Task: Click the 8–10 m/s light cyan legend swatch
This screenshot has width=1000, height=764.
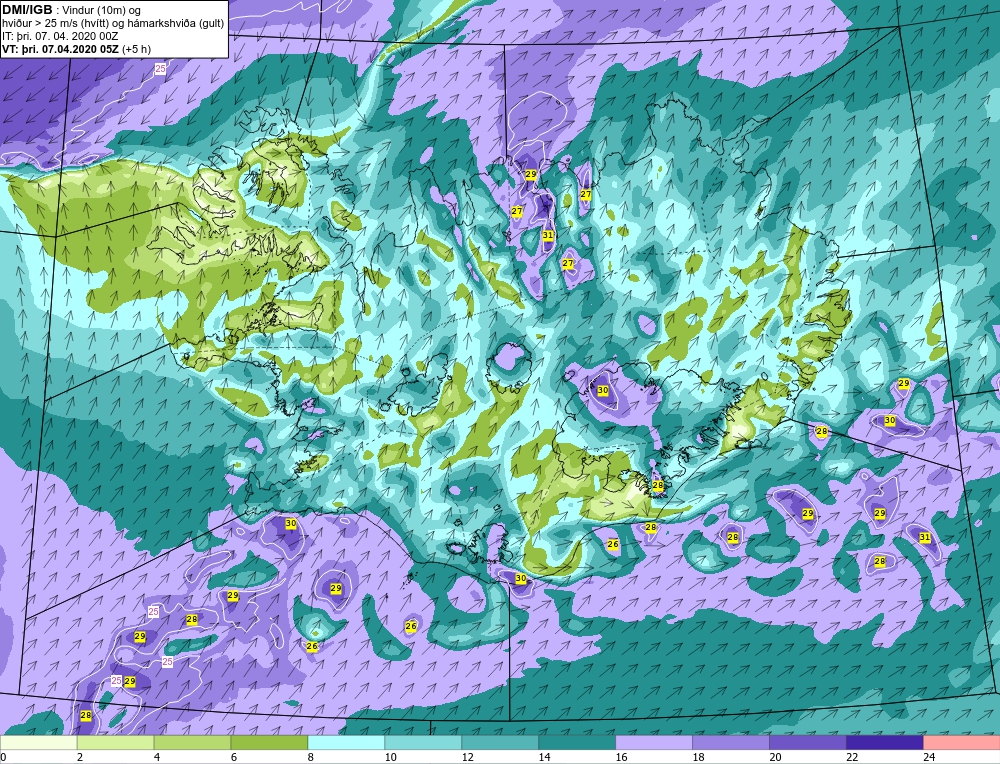Action: pyautogui.click(x=346, y=743)
